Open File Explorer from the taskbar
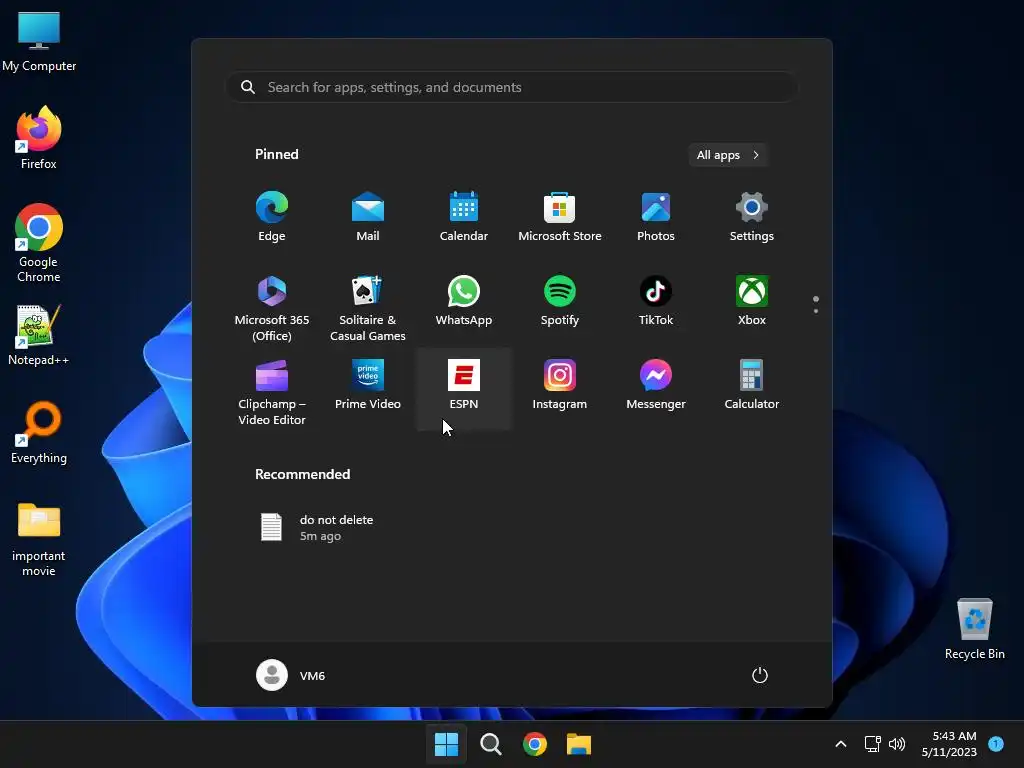Screen dimensions: 1024x768 579,744
